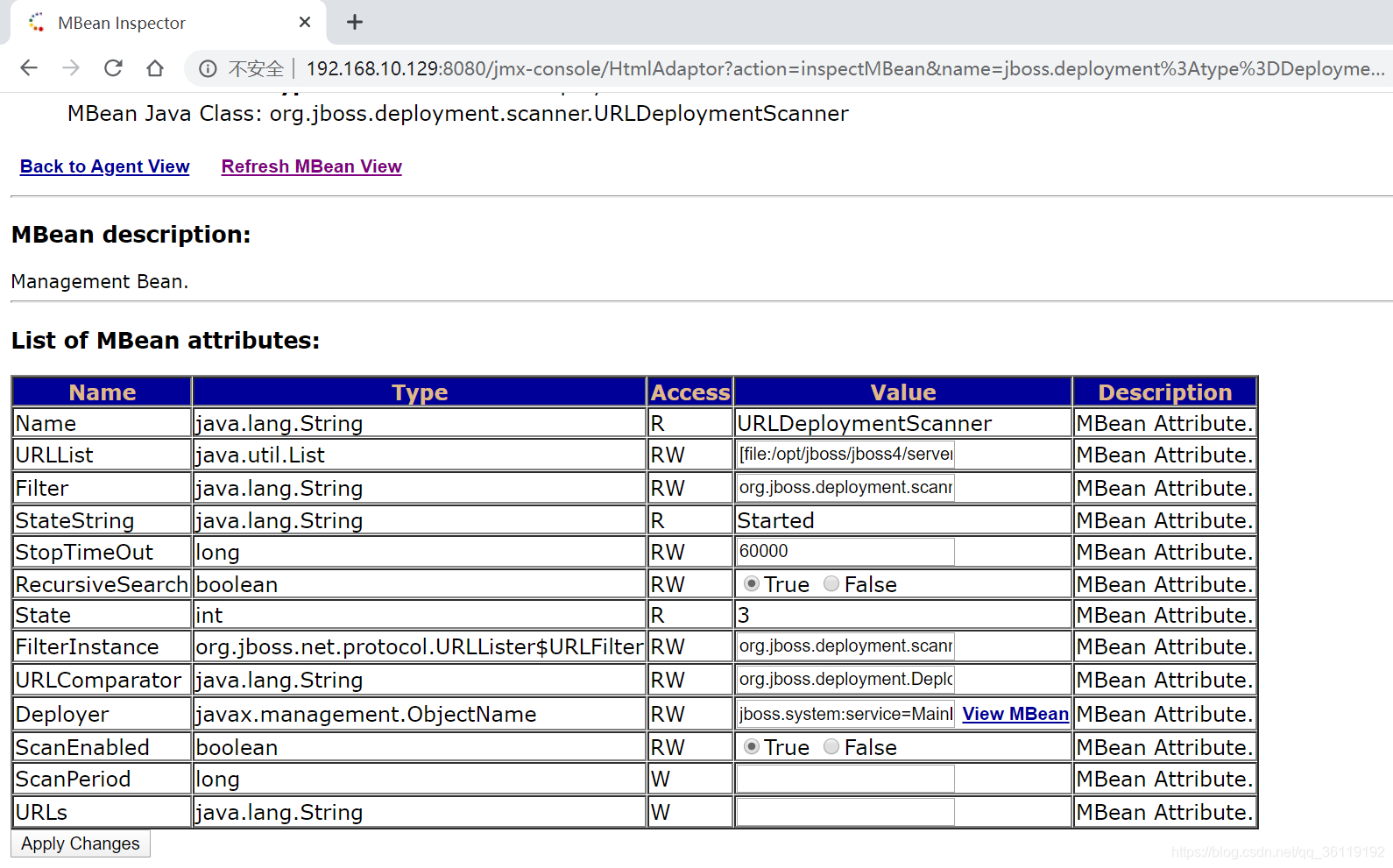1393x868 pixels.
Task: Click the FilterInstance name cell
Action: pos(103,646)
